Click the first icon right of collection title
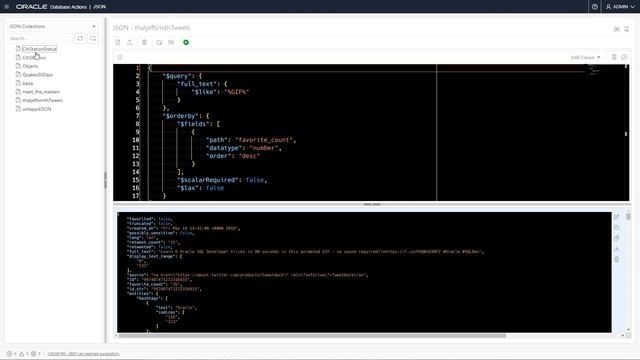This screenshot has width=640, height=360. click(616, 29)
